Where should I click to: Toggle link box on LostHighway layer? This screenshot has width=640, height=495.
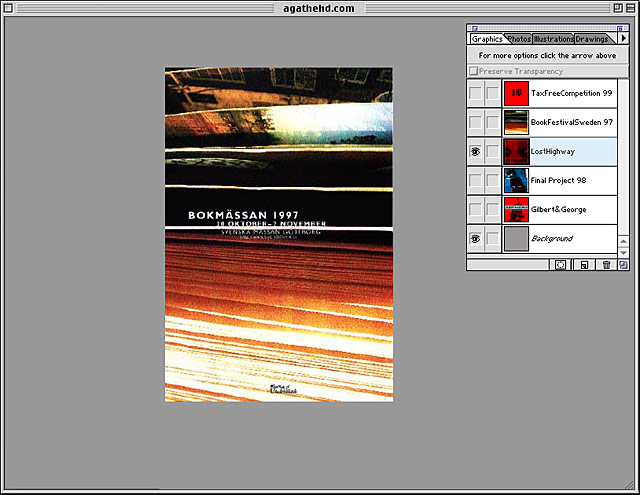pyautogui.click(x=493, y=151)
